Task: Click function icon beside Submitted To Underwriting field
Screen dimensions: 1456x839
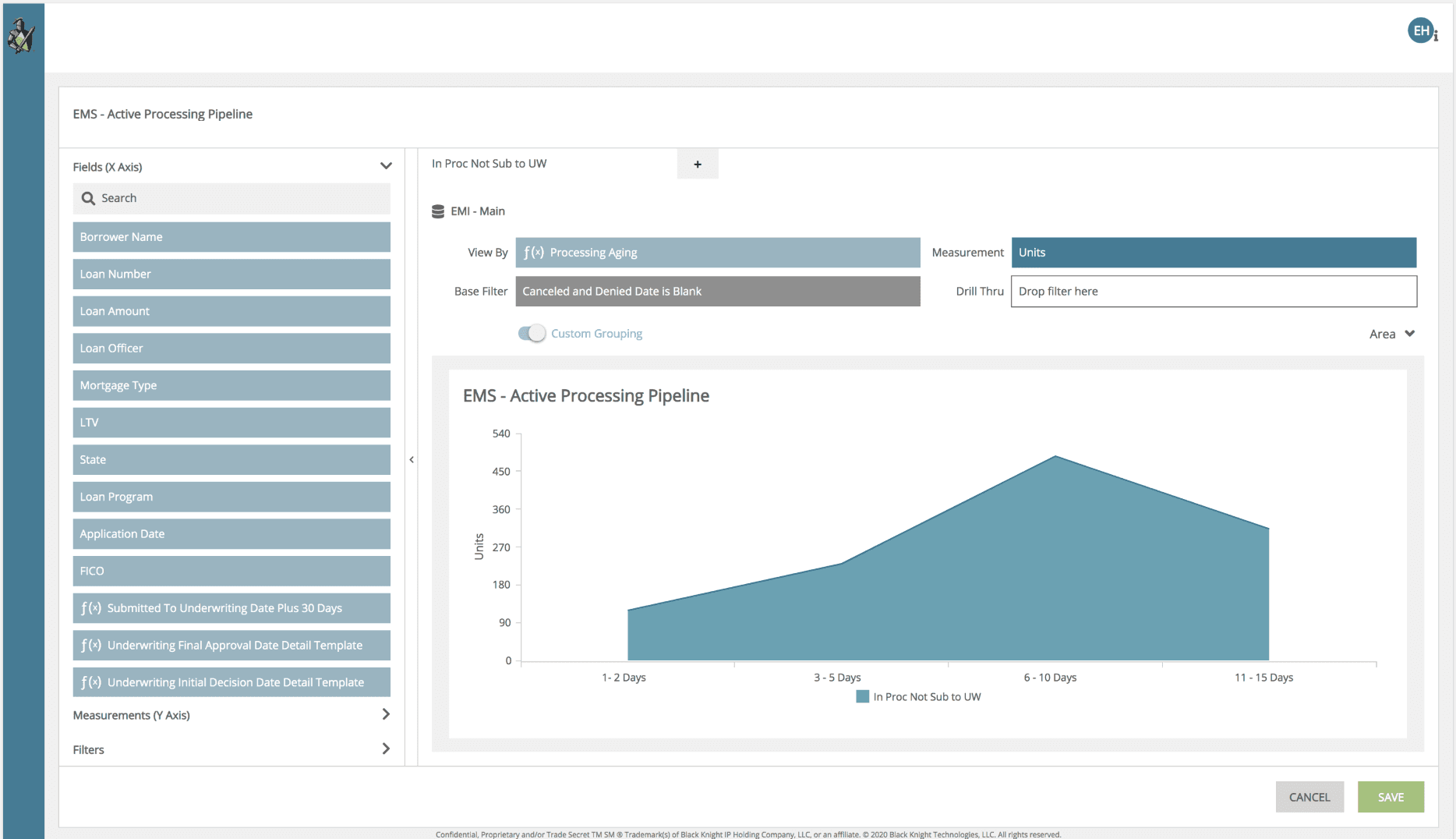Action: click(91, 608)
